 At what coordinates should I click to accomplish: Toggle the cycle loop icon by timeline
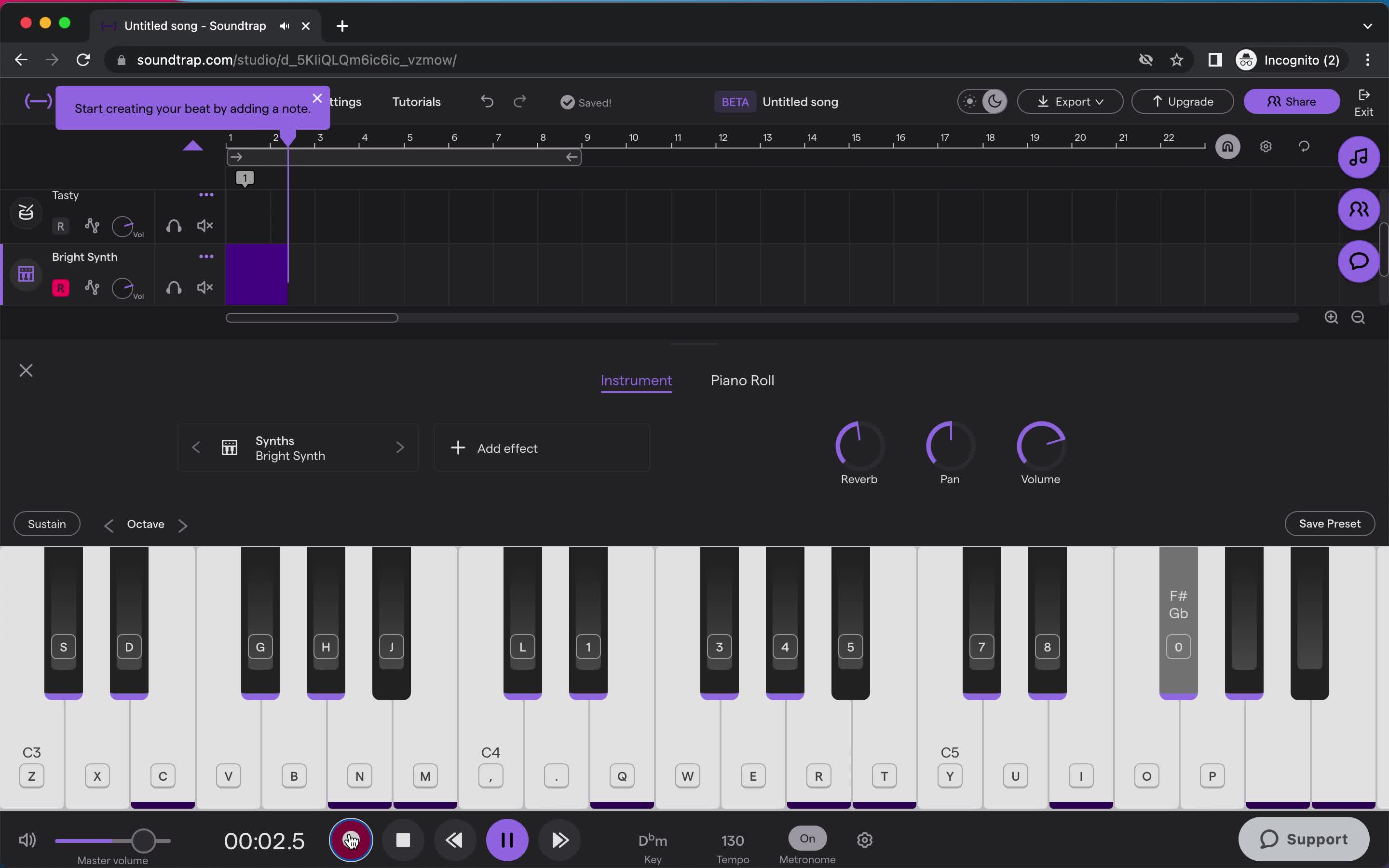[1304, 147]
